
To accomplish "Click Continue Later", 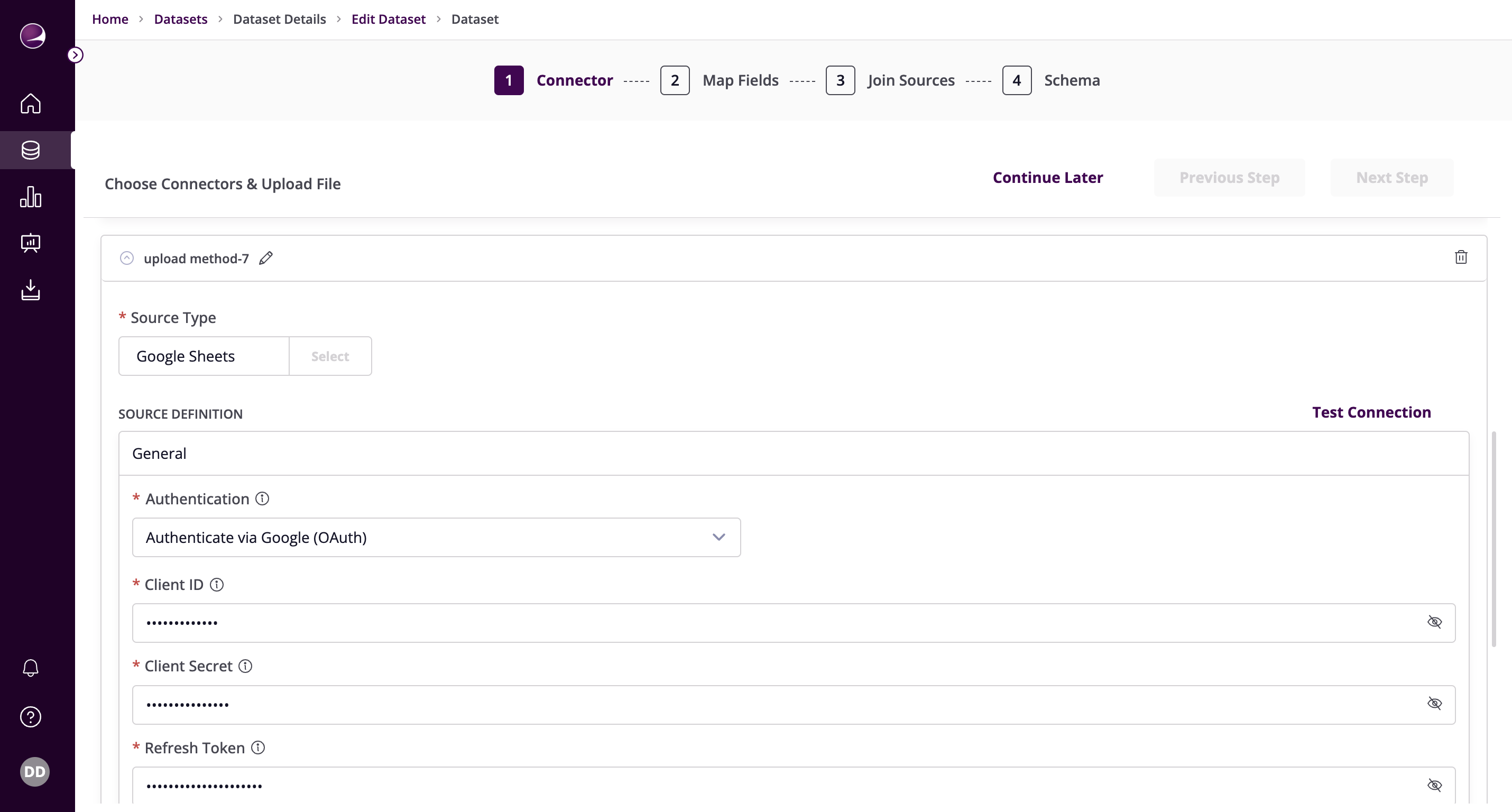I will pyautogui.click(x=1048, y=177).
